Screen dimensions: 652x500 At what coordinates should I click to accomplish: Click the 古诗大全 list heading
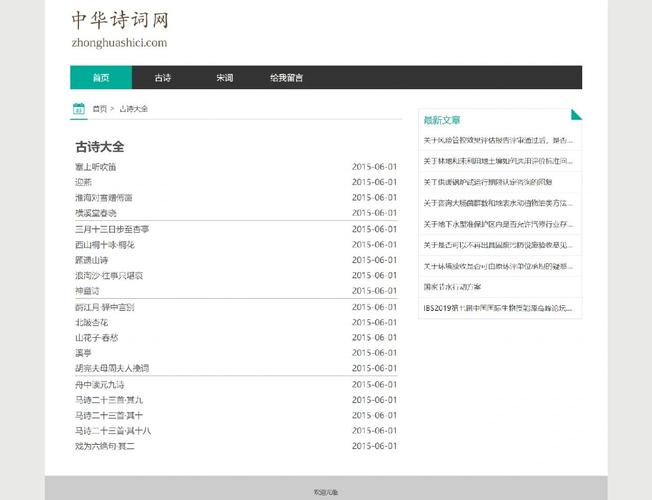pos(100,147)
